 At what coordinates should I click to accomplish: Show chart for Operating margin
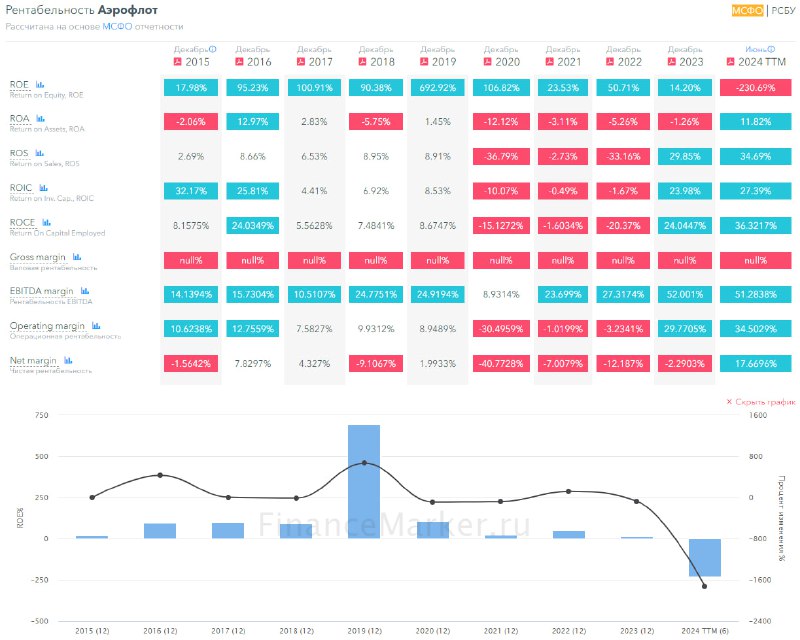pyautogui.click(x=96, y=326)
